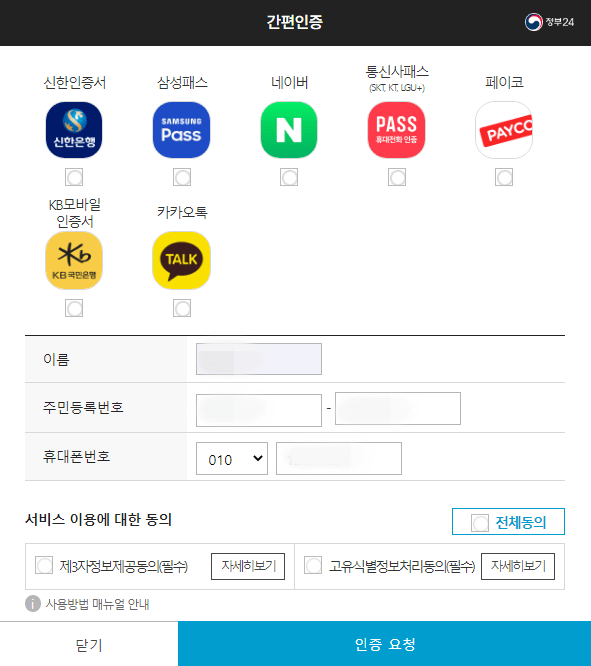Focus the first 주민등록번호 input box
The width and height of the screenshot is (591, 666).
point(259,410)
